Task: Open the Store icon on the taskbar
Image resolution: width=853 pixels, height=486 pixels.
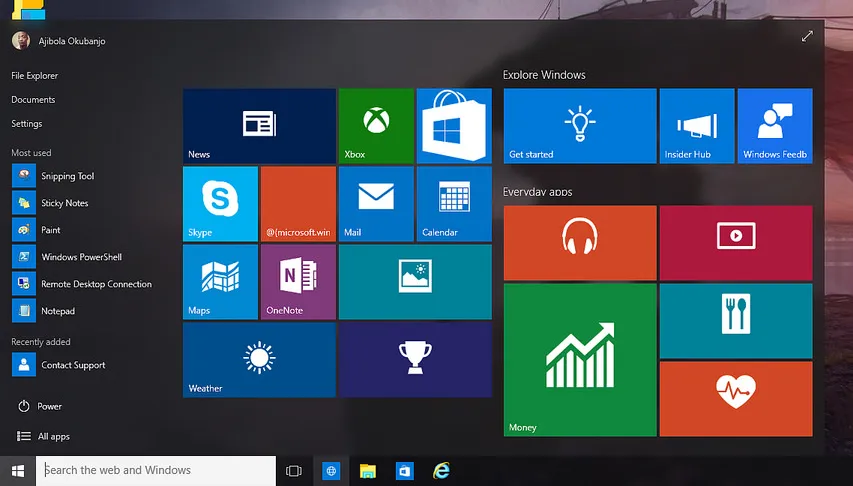Action: pos(404,470)
